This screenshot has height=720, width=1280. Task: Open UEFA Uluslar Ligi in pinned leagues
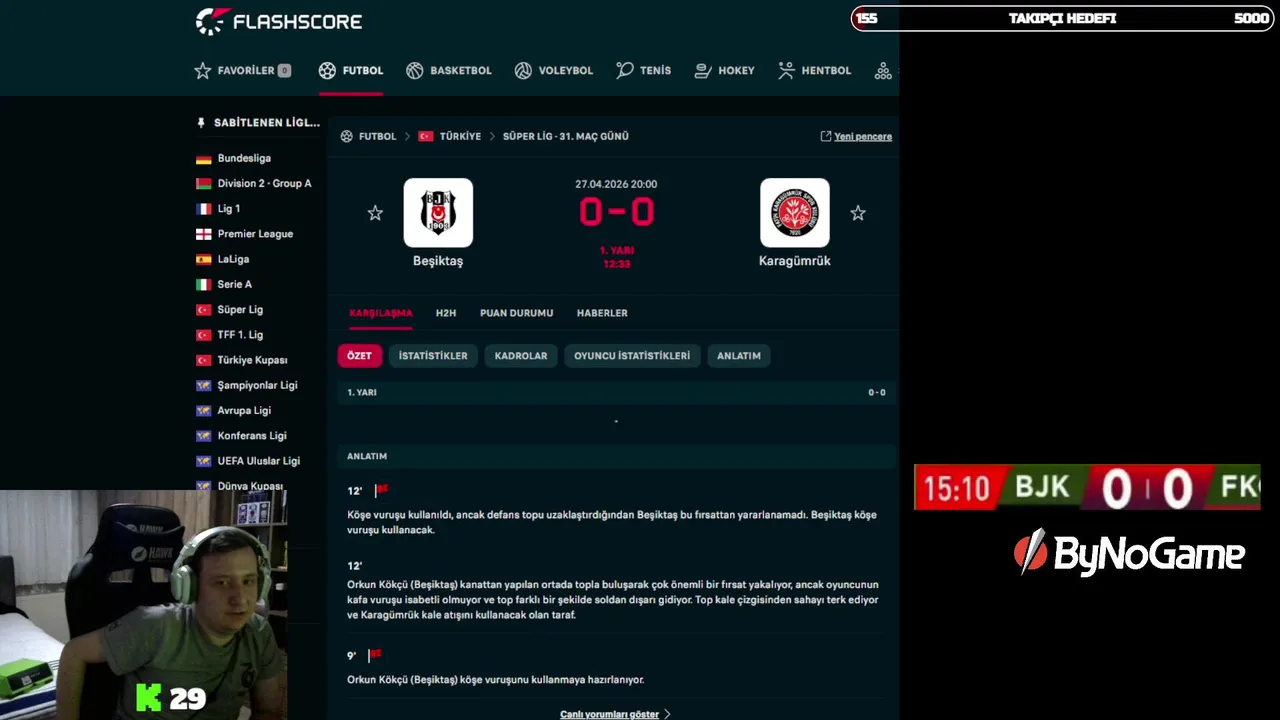pyautogui.click(x=259, y=461)
